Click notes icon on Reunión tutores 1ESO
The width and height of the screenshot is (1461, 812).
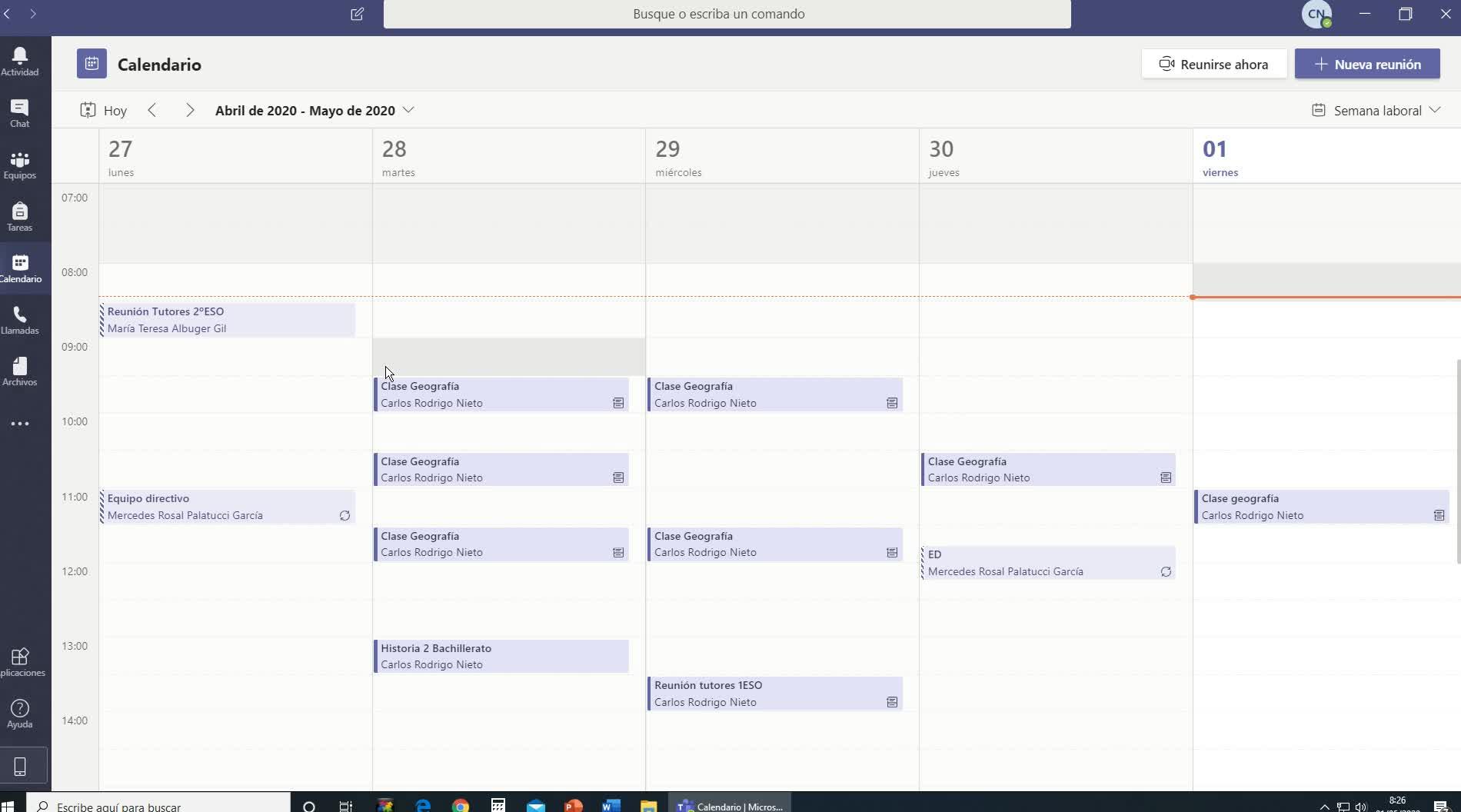coord(892,702)
